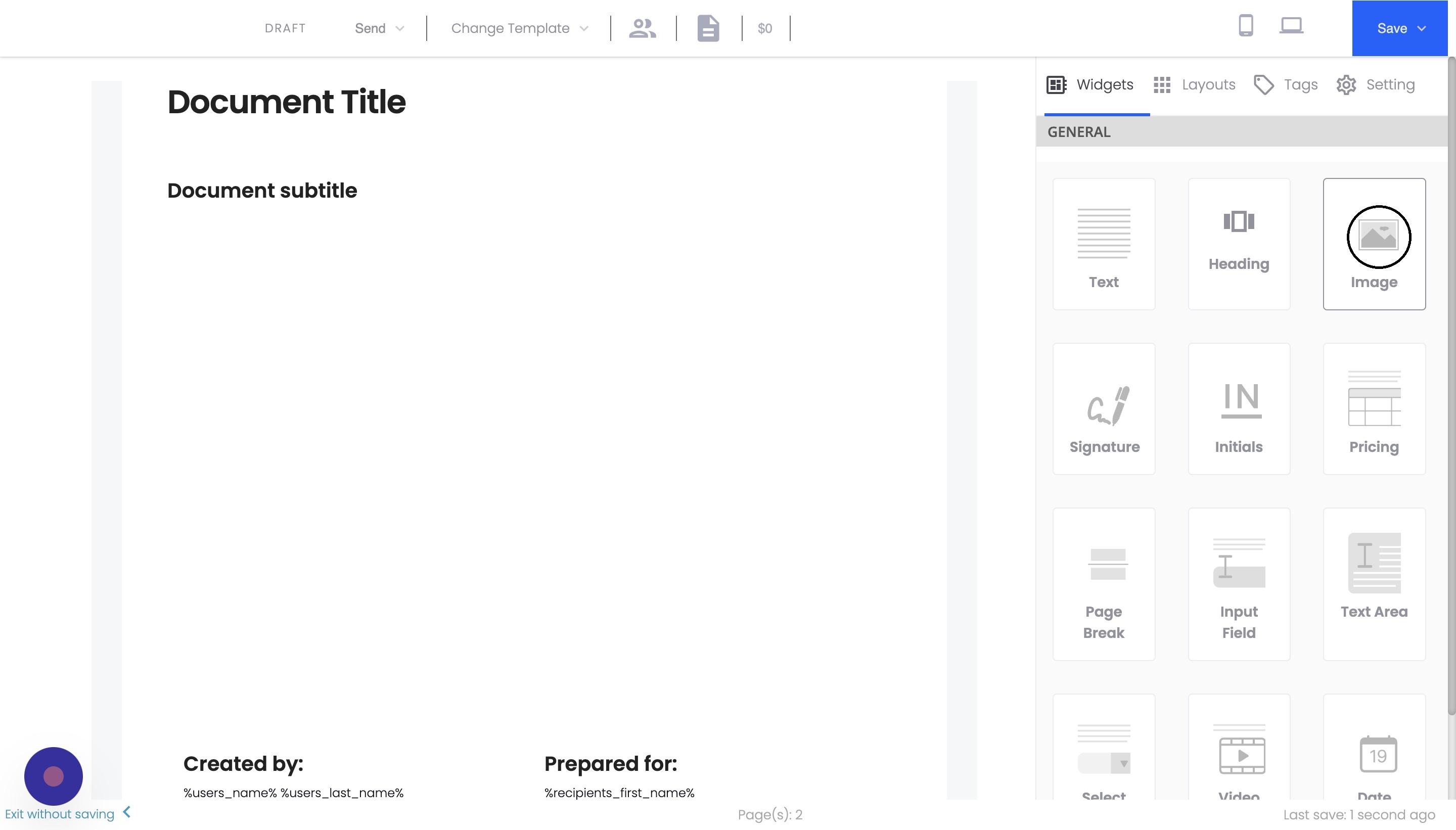Open the Setting tab

click(x=1376, y=84)
